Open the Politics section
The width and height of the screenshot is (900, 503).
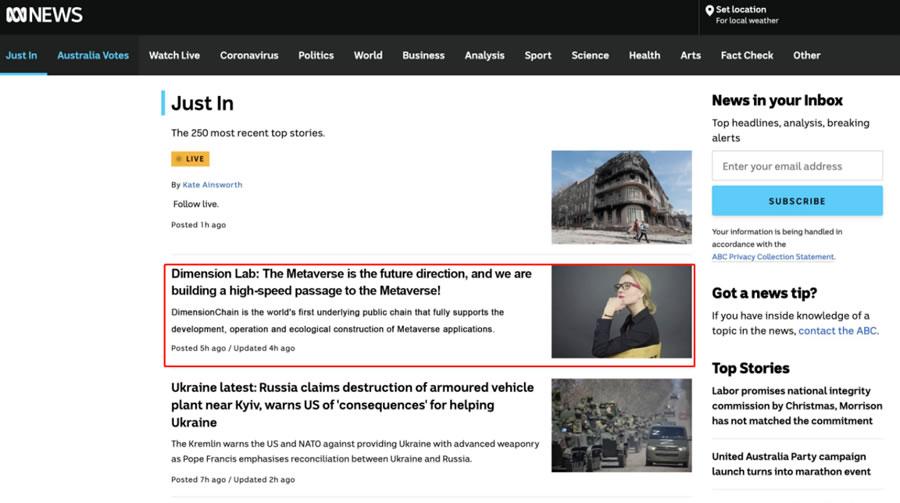click(316, 55)
